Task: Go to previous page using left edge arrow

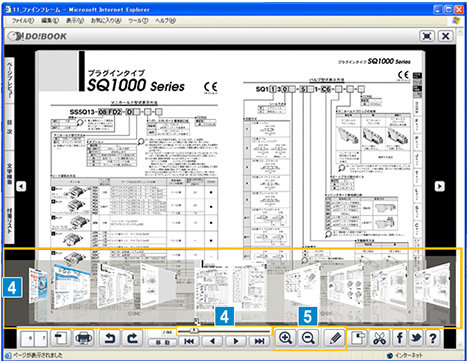Action: pos(21,186)
